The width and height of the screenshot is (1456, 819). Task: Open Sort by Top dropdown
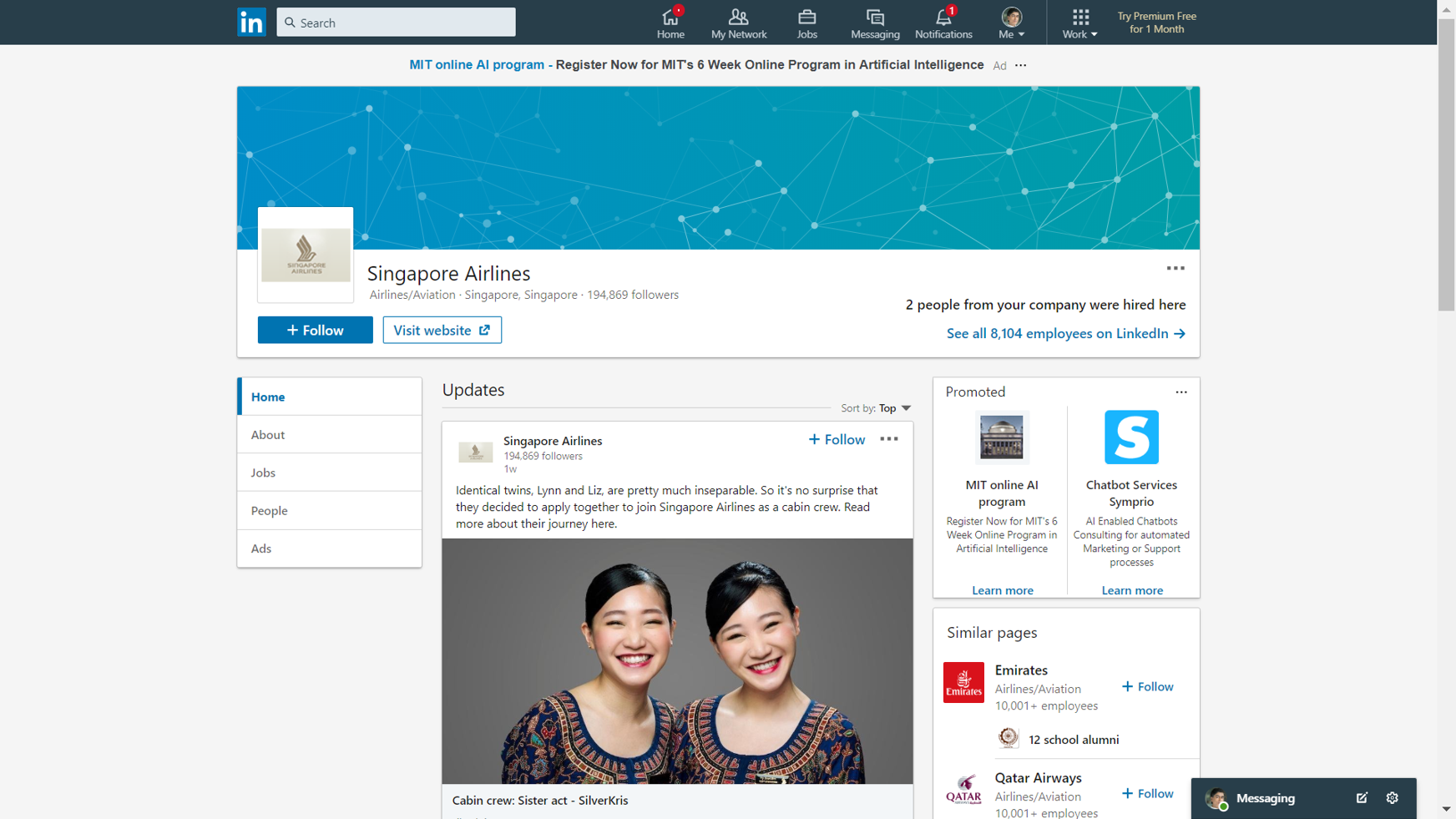coord(894,408)
